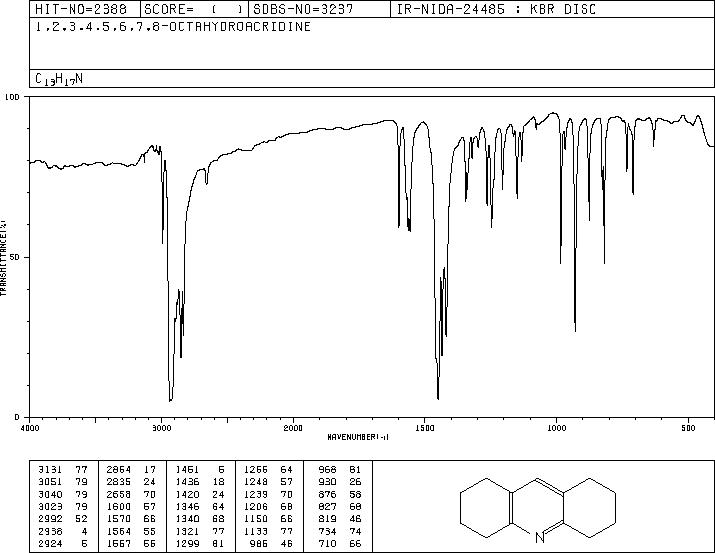The height and width of the screenshot is (553, 715).
Task: Click the 1000 x-axis tick label
Action: click(x=556, y=428)
